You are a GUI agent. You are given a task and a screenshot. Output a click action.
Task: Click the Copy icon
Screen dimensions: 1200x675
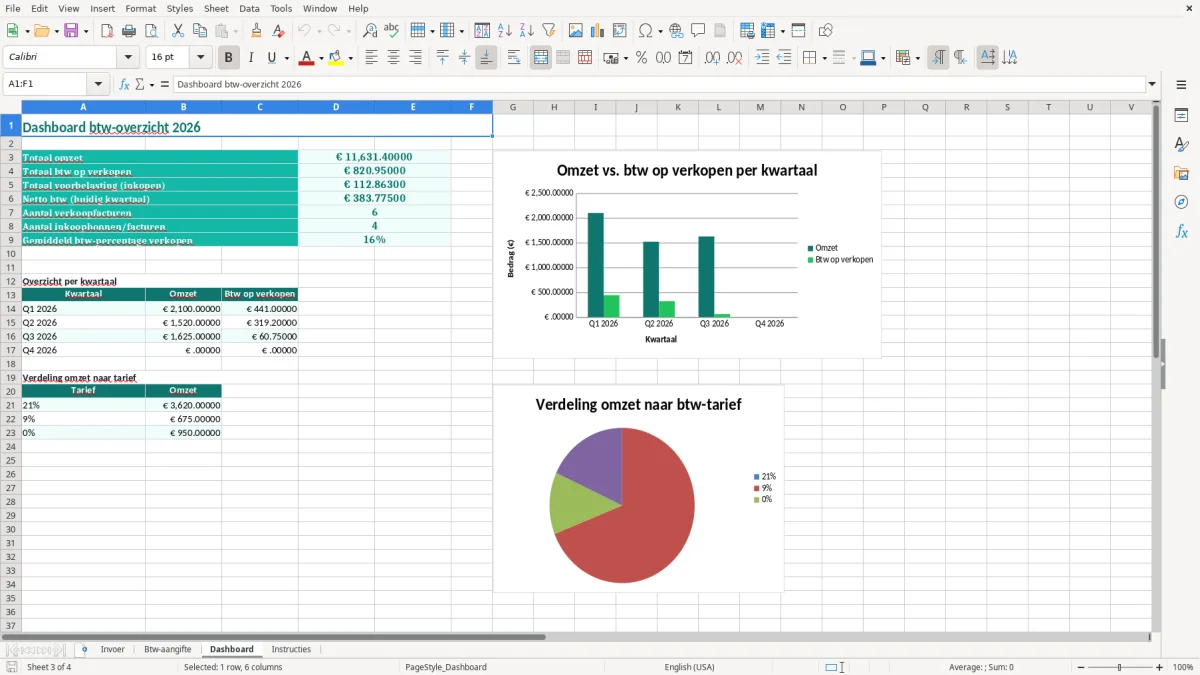click(200, 31)
